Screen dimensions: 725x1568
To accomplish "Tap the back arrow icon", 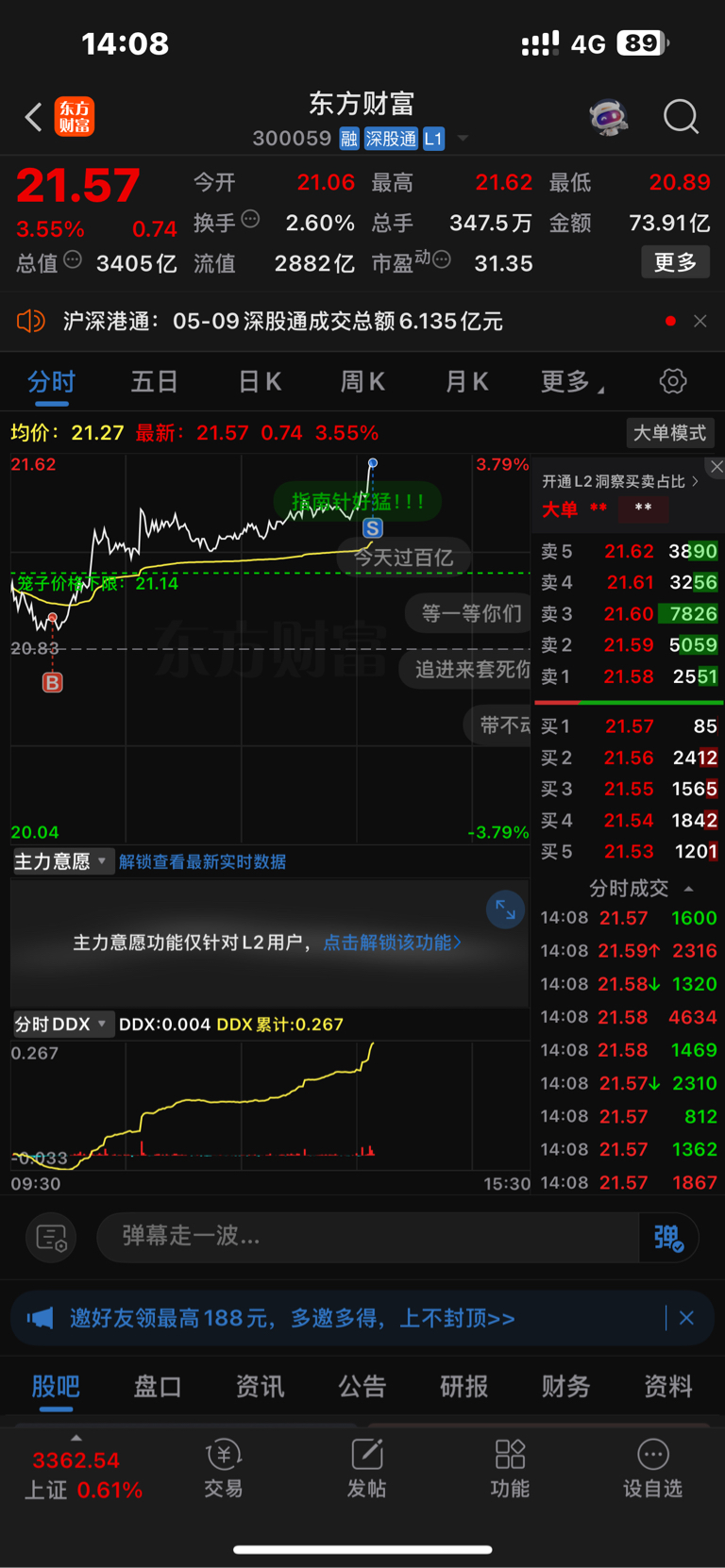I will click(33, 117).
